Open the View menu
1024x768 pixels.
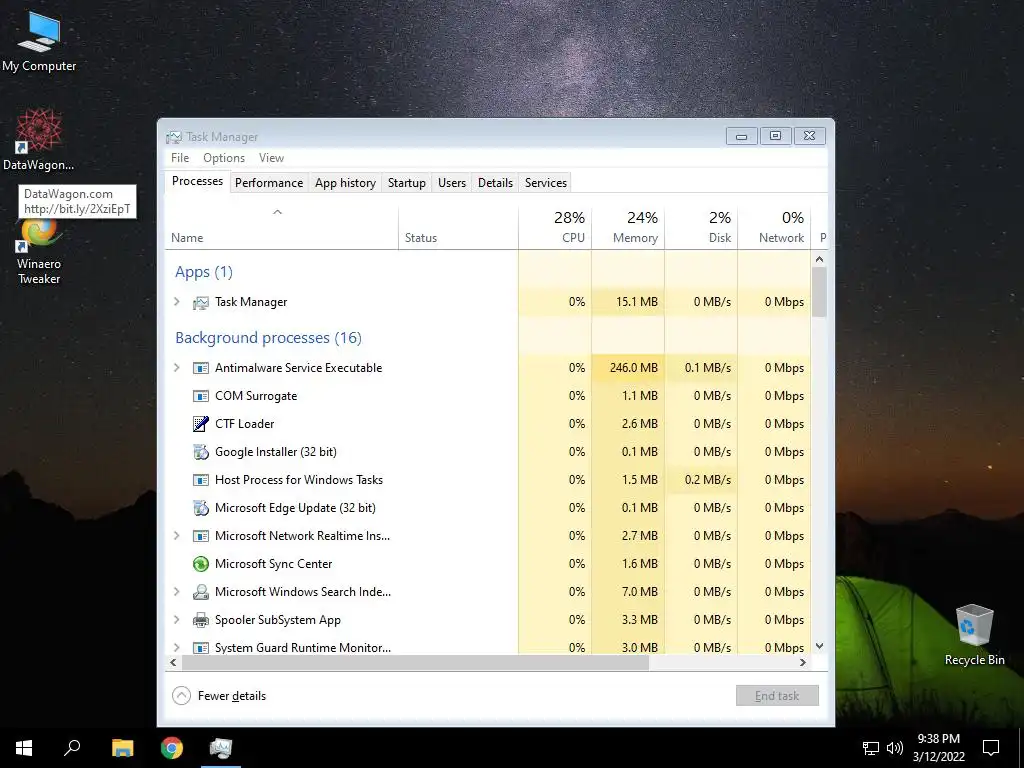(271, 158)
